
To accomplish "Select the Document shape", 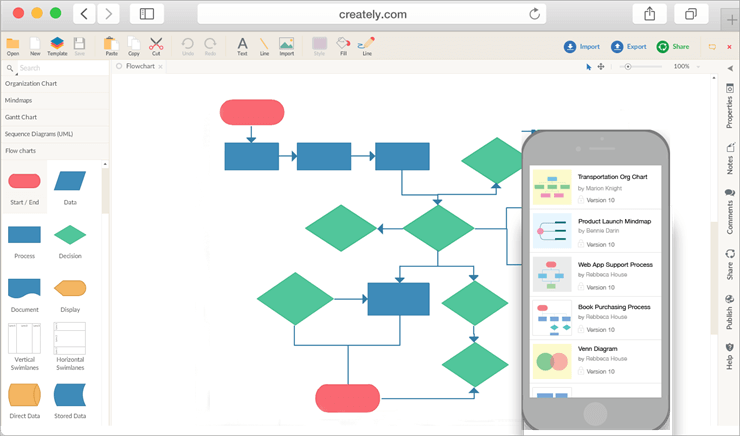I will coord(25,295).
